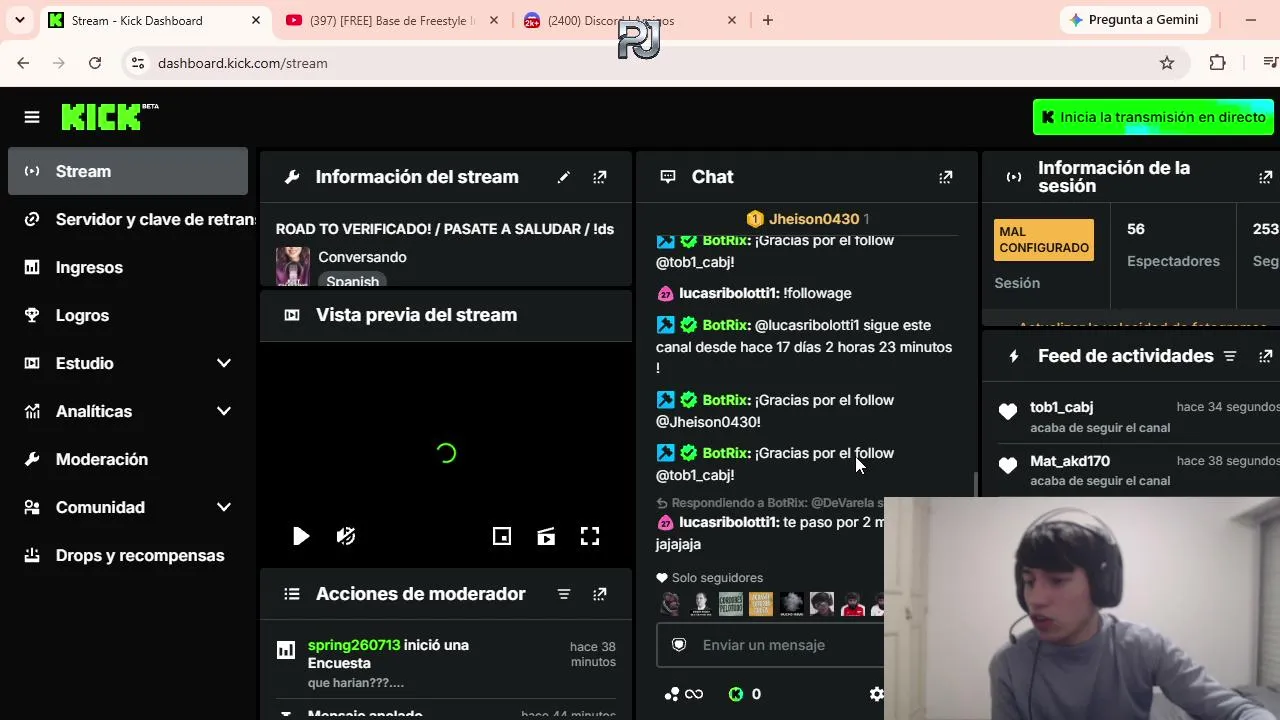Click the shield icon in message box
Viewport: 1280px width, 720px height.
pyautogui.click(x=679, y=645)
